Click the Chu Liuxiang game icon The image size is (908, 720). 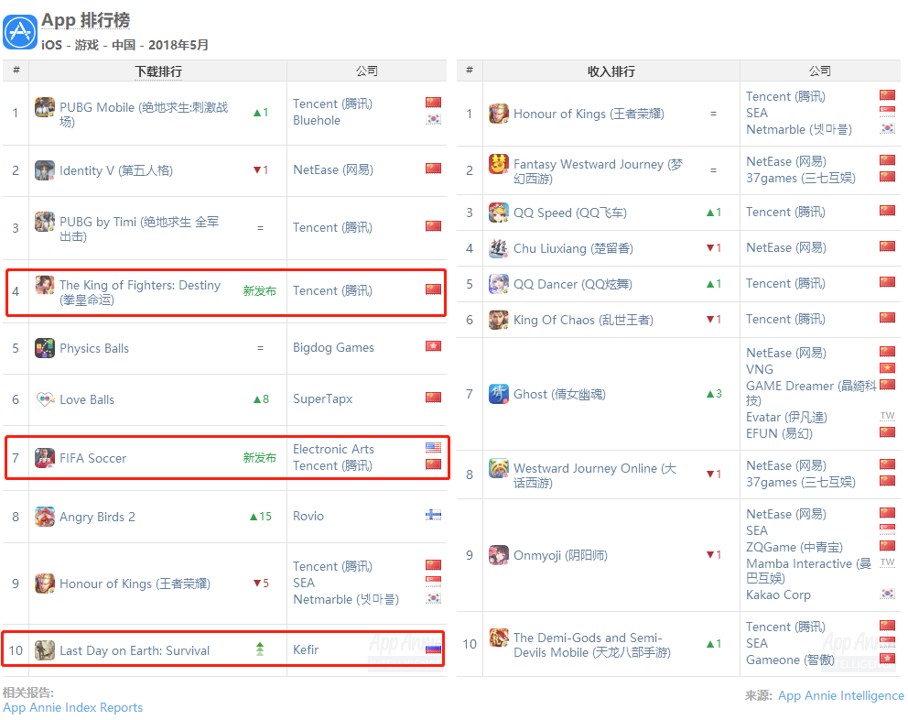[x=499, y=248]
